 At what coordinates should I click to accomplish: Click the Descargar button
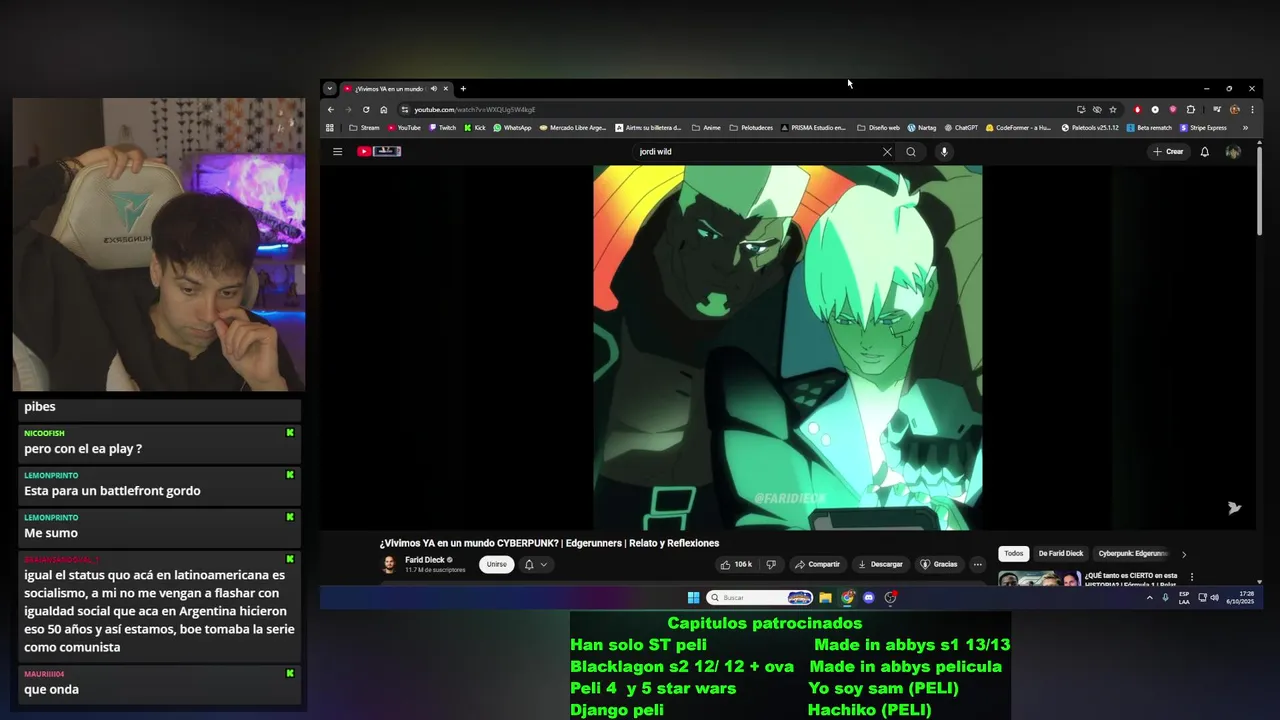[881, 565]
